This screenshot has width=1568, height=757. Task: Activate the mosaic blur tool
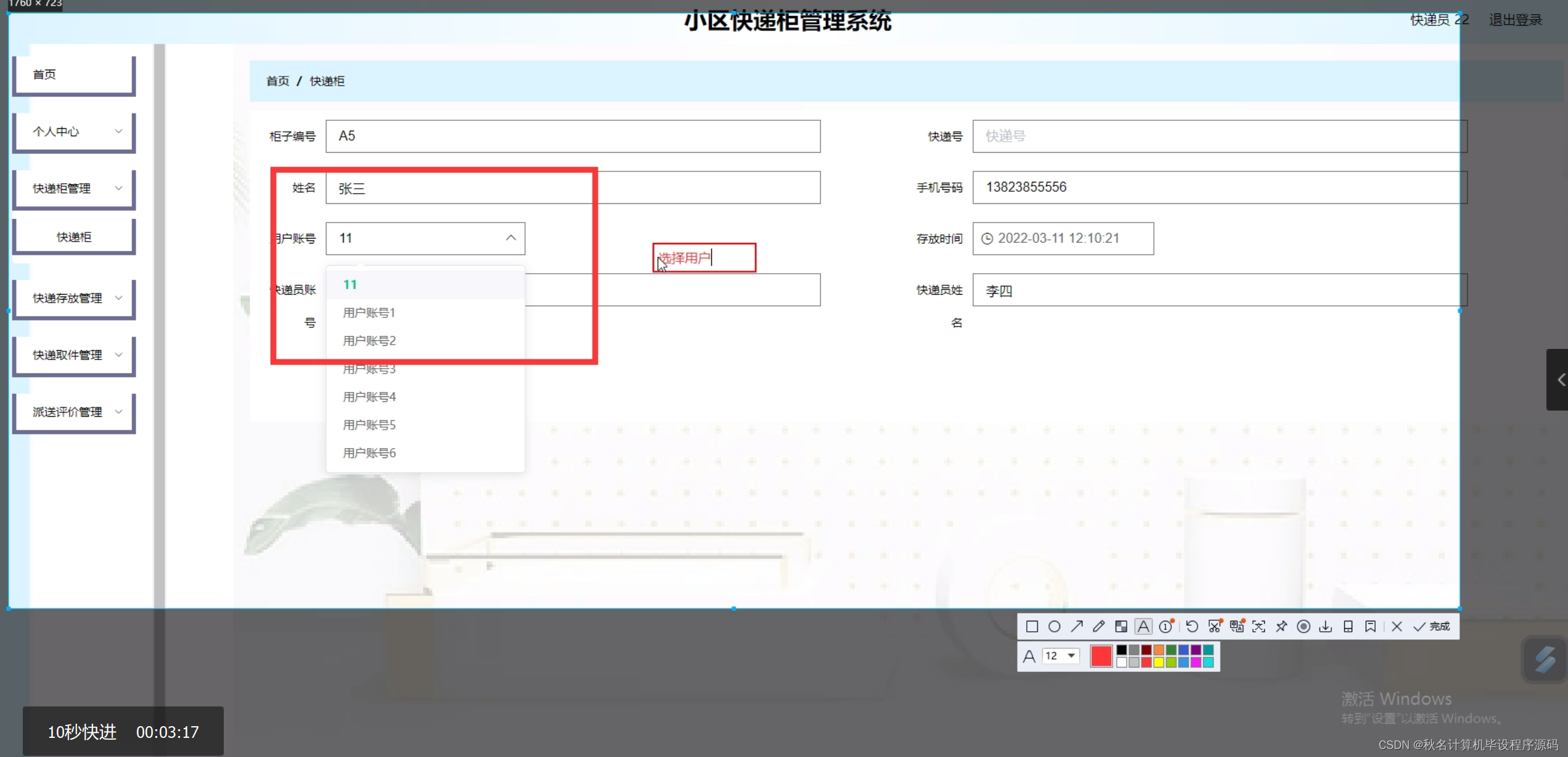click(x=1121, y=626)
